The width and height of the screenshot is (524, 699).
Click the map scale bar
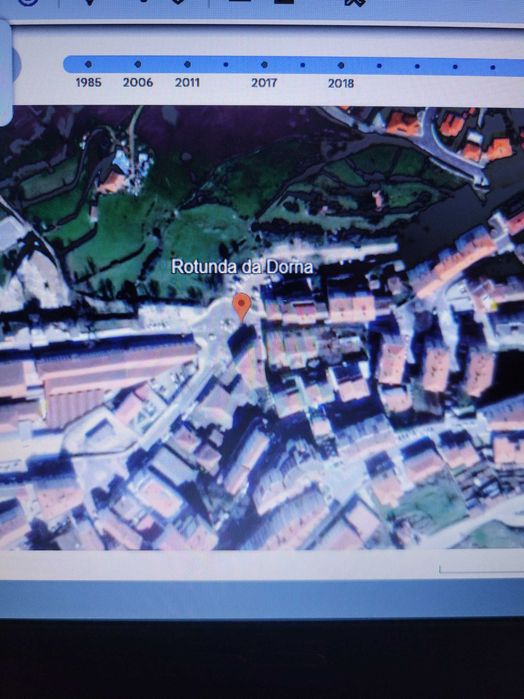tap(481, 569)
